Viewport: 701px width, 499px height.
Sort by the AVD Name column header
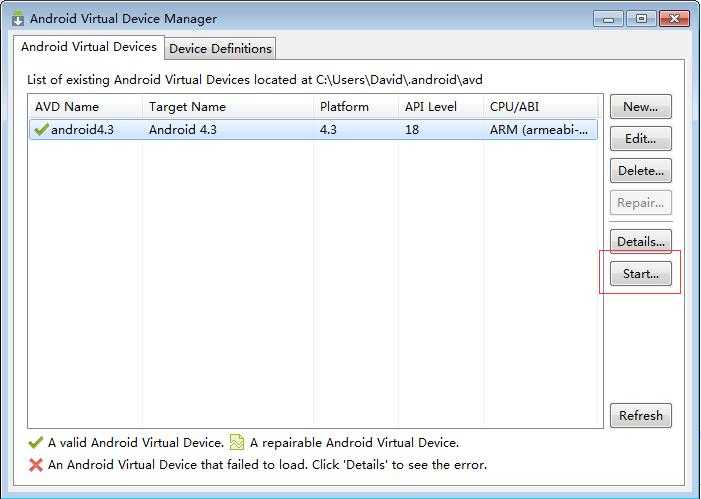point(86,107)
